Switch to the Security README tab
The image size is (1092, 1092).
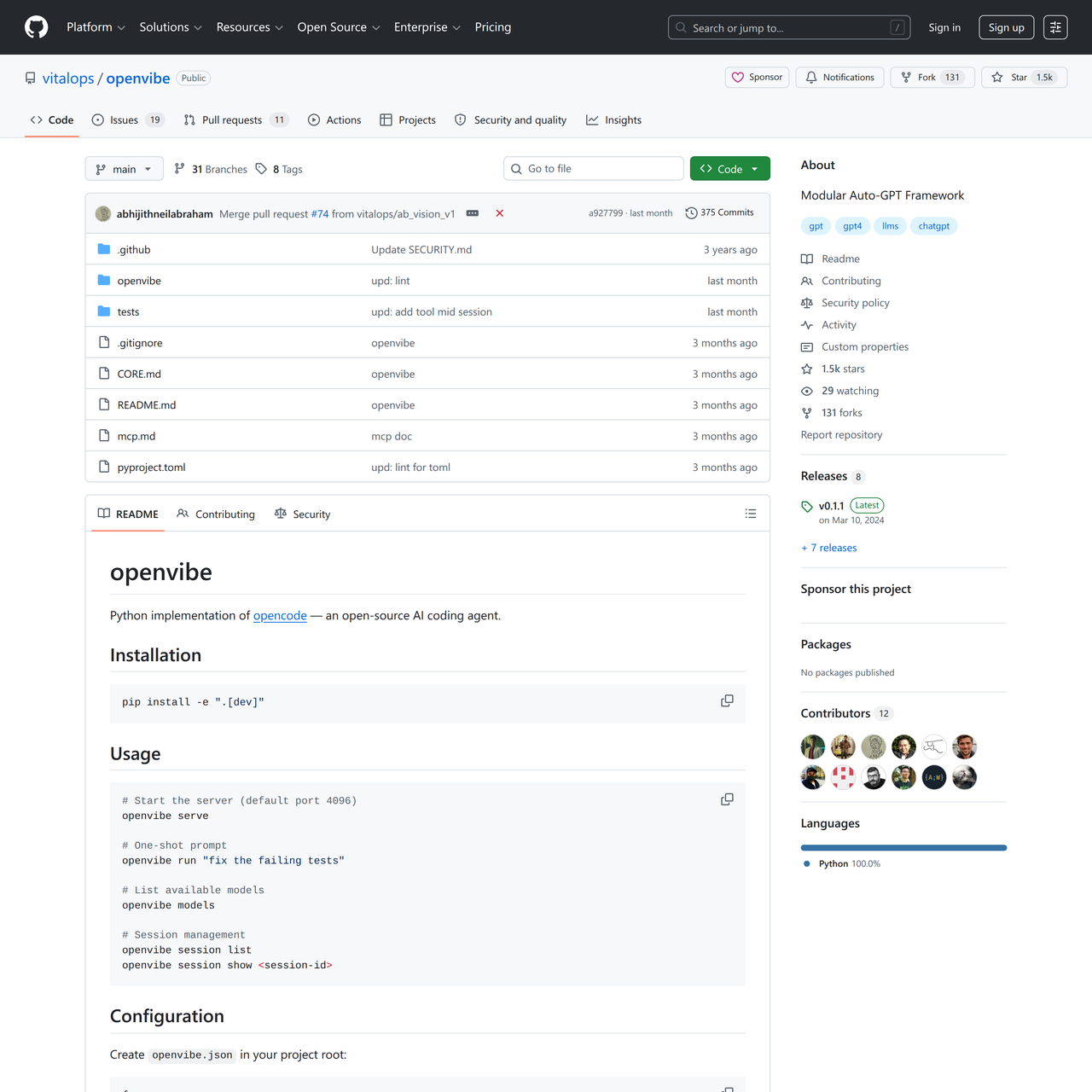coord(303,514)
